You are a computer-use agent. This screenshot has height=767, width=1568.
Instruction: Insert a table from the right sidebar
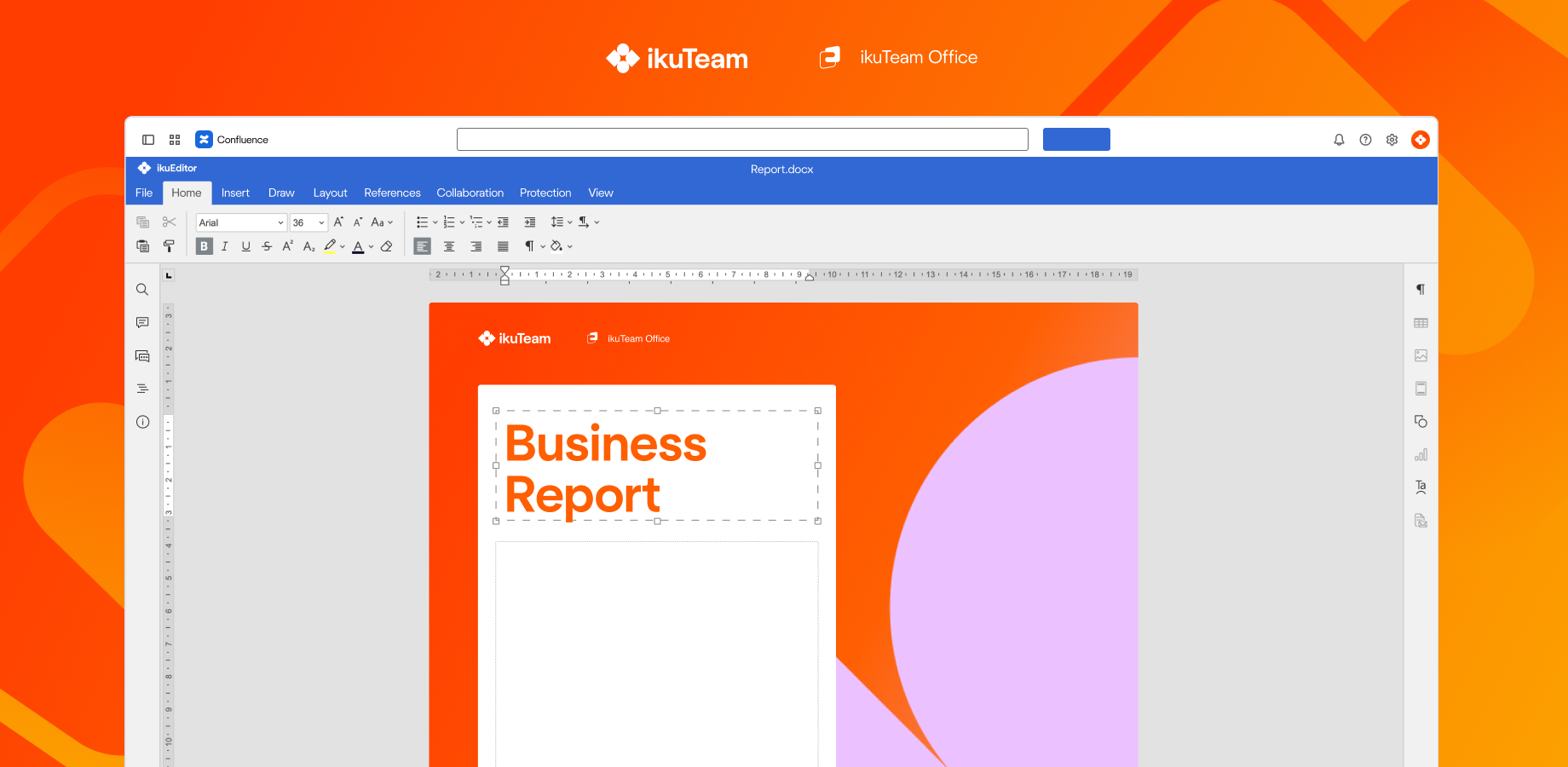tap(1421, 322)
